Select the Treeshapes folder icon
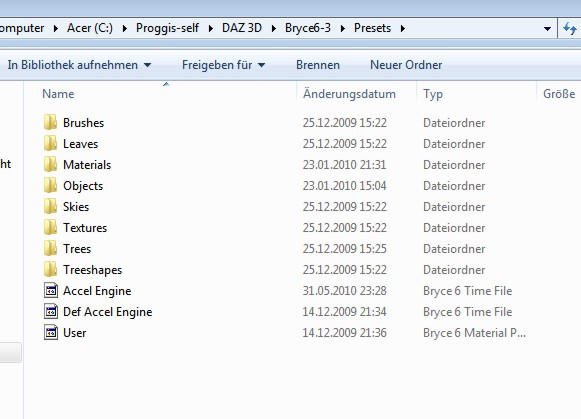This screenshot has height=419, width=581. point(50,269)
